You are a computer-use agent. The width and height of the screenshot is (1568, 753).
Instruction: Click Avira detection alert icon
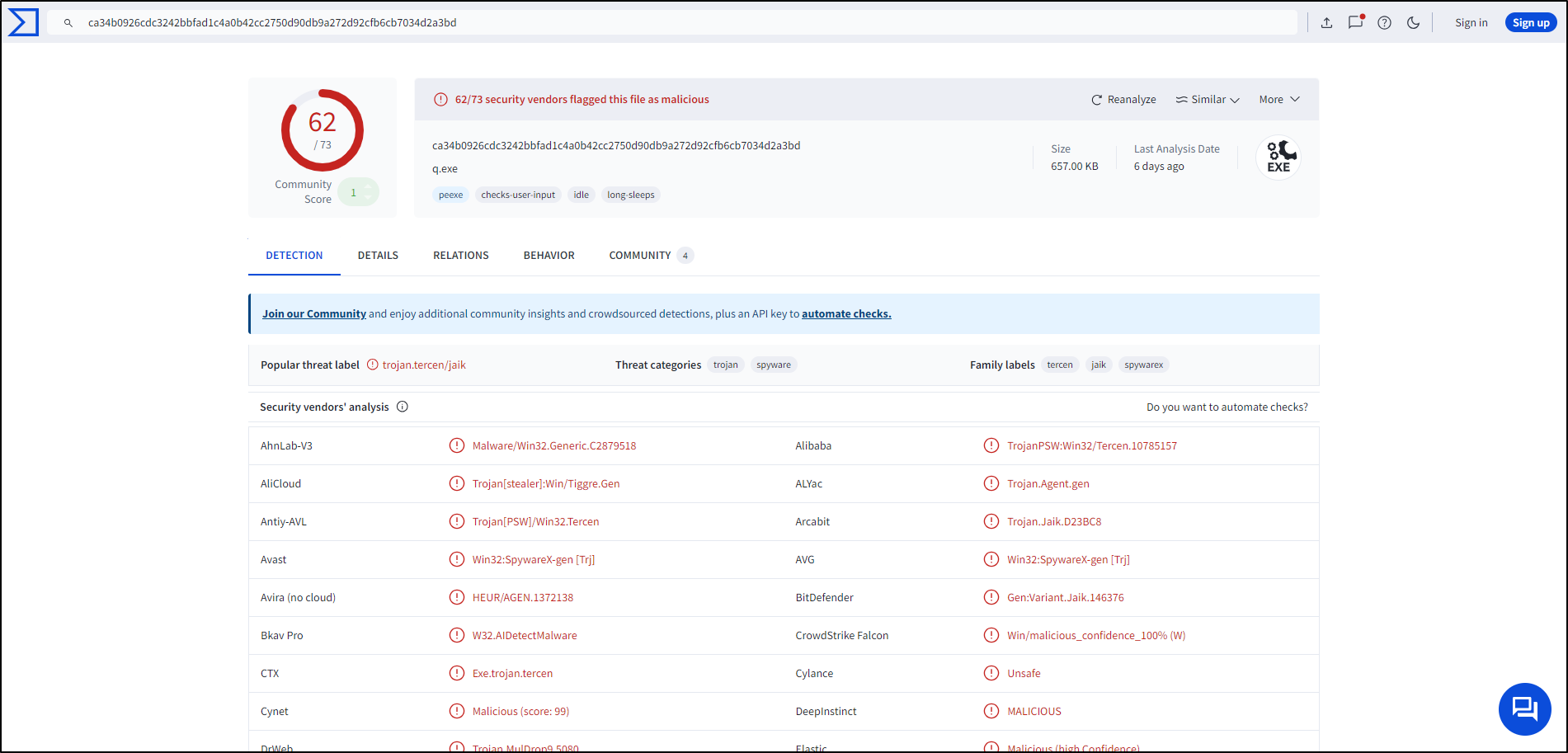[457, 597]
